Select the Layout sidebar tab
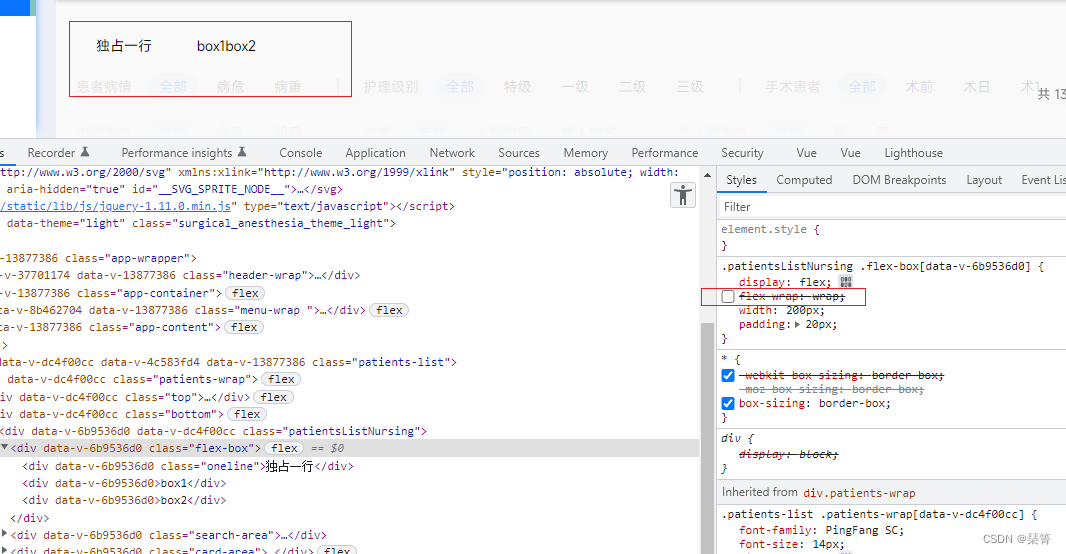Image resolution: width=1066 pixels, height=554 pixels. point(984,179)
